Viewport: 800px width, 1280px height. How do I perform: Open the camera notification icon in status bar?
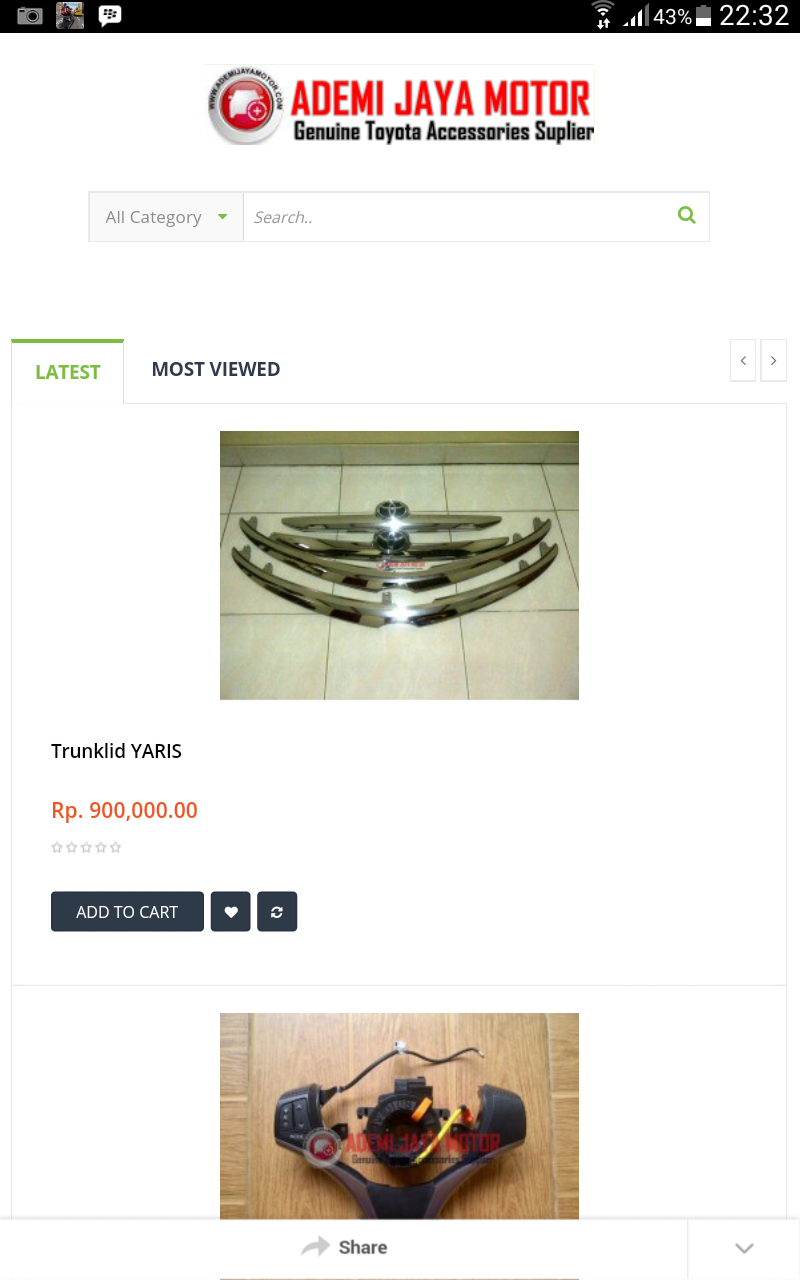click(x=30, y=15)
